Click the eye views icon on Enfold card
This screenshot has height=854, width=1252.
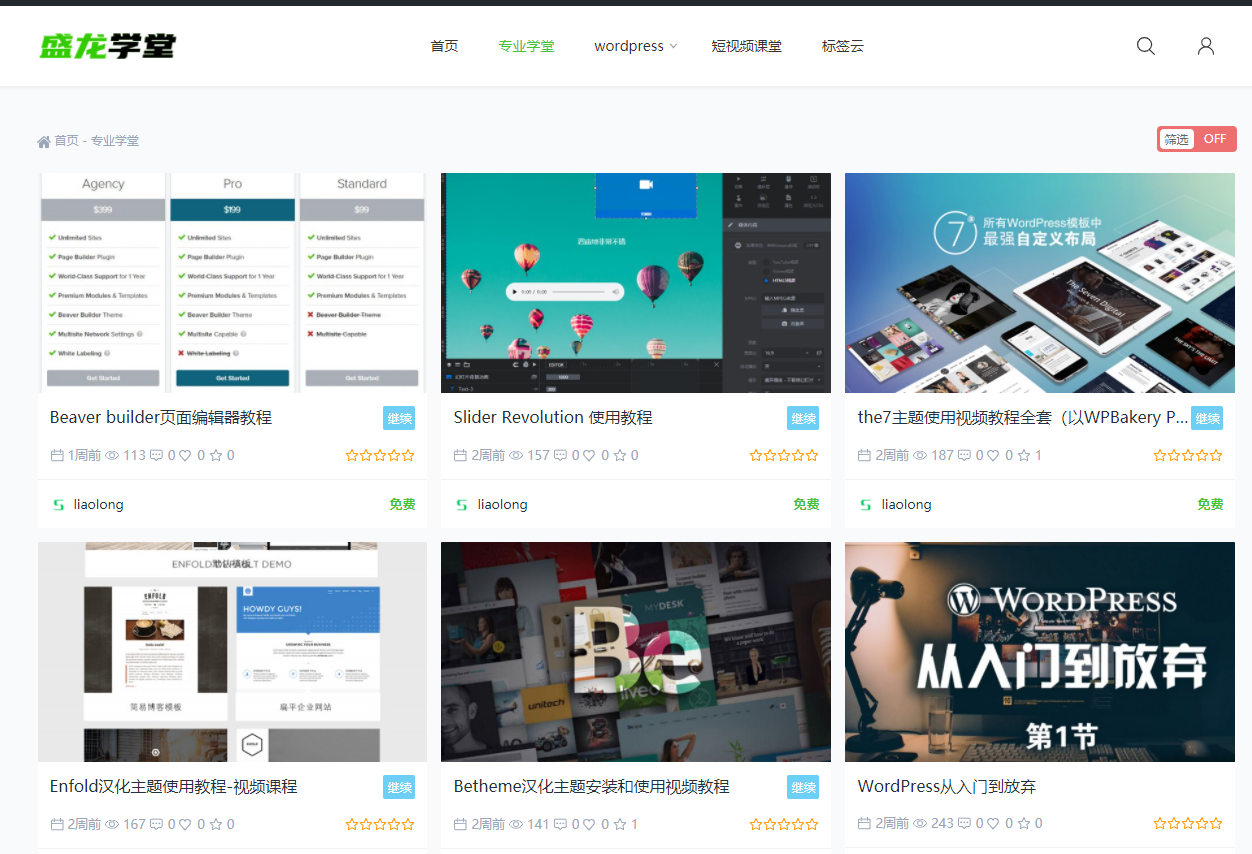[112, 824]
